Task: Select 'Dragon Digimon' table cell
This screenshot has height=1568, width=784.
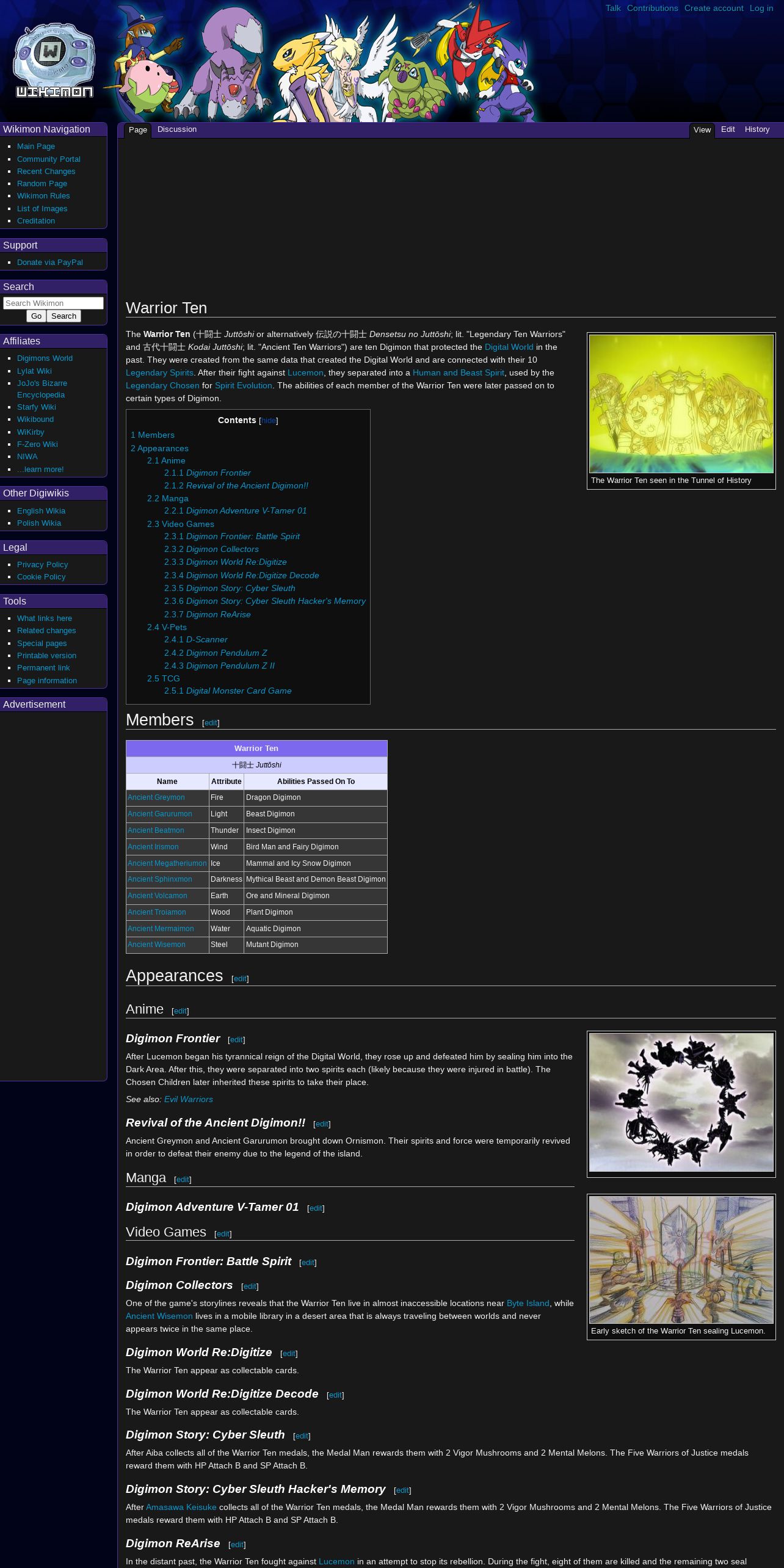Action: tap(315, 798)
